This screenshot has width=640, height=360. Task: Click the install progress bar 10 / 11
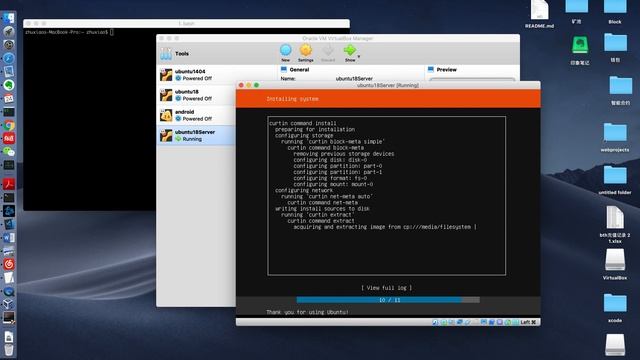(x=388, y=300)
